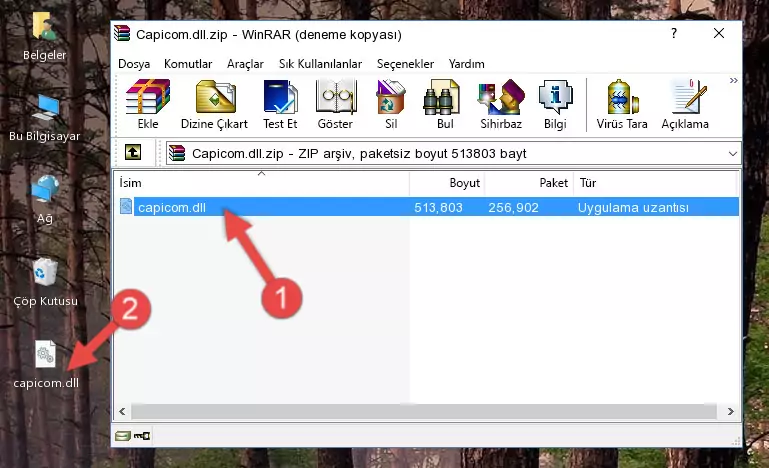This screenshot has width=769, height=468.
Task: Click the horizontal scrollbar left arrow
Action: [x=122, y=411]
